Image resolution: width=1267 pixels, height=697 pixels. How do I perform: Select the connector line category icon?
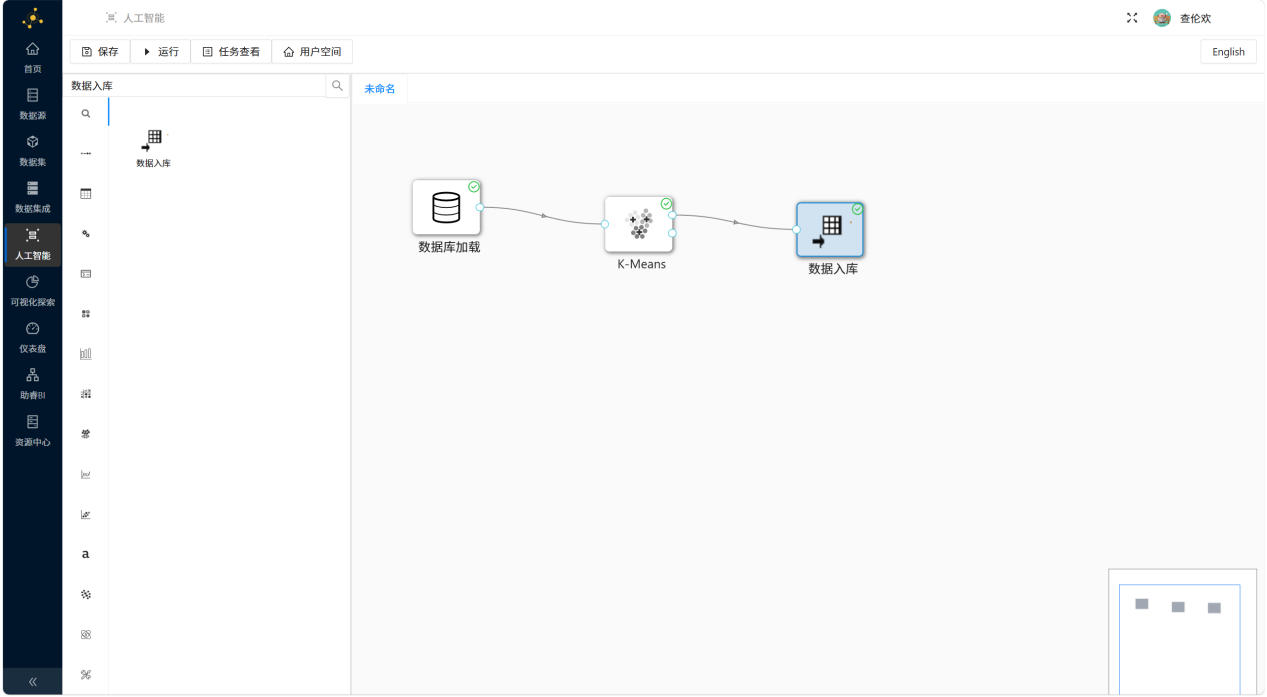pyautogui.click(x=86, y=154)
